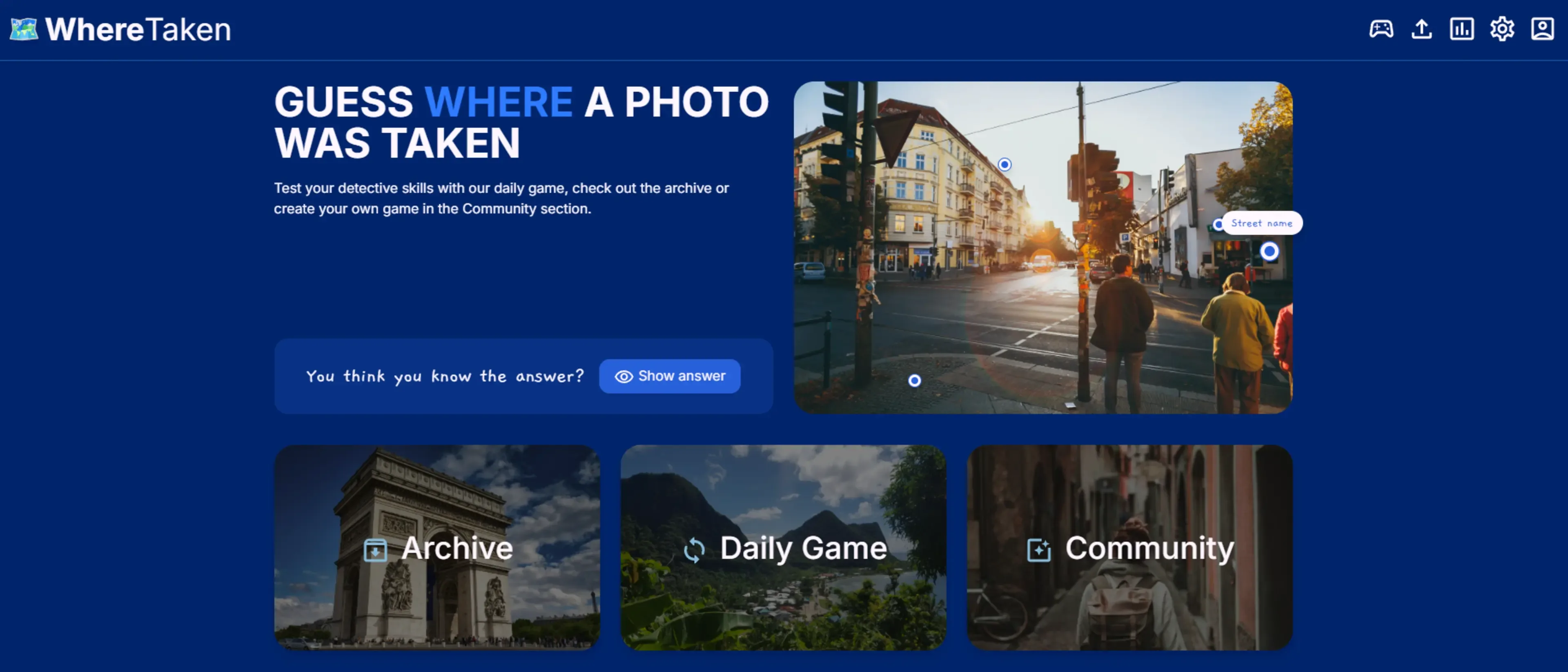Click the refresh arrows icon beside Daily Game
The height and width of the screenshot is (672, 1568).
[694, 550]
